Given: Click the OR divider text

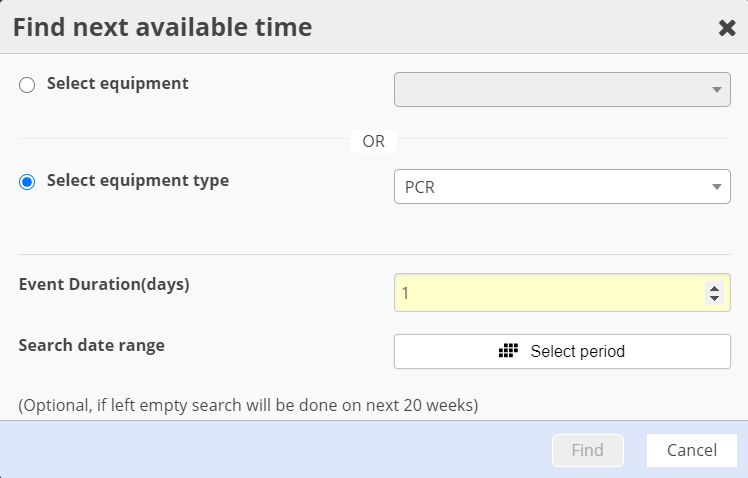Looking at the screenshot, I should 374,141.
